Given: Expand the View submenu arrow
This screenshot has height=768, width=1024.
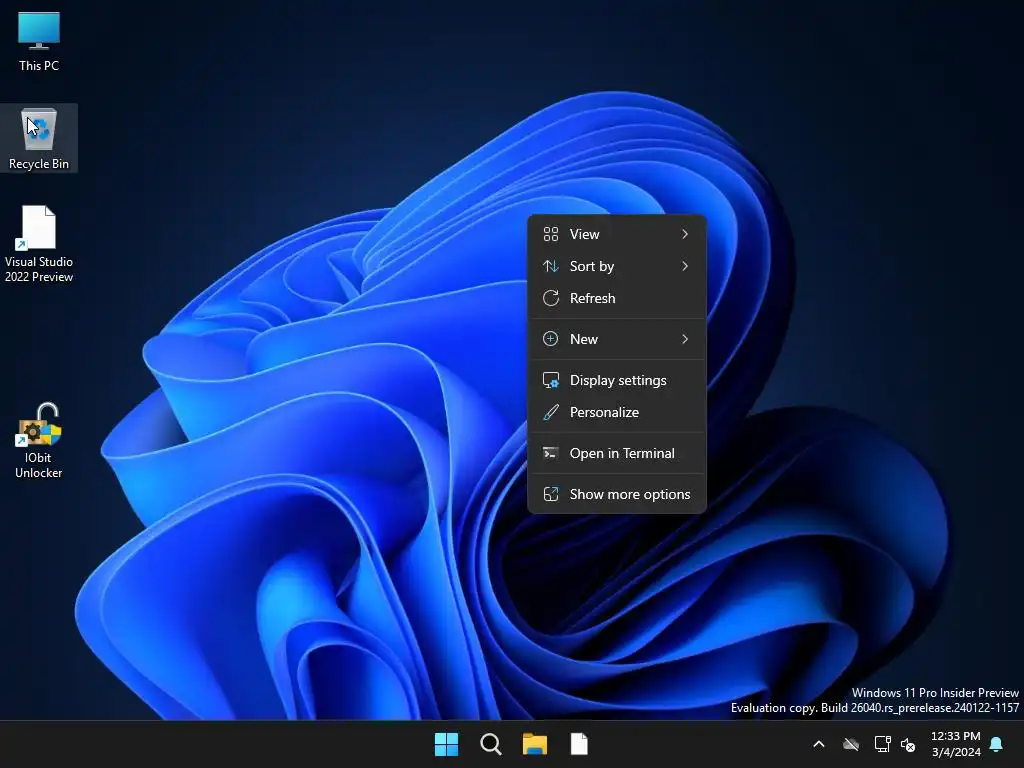Looking at the screenshot, I should click(x=685, y=234).
